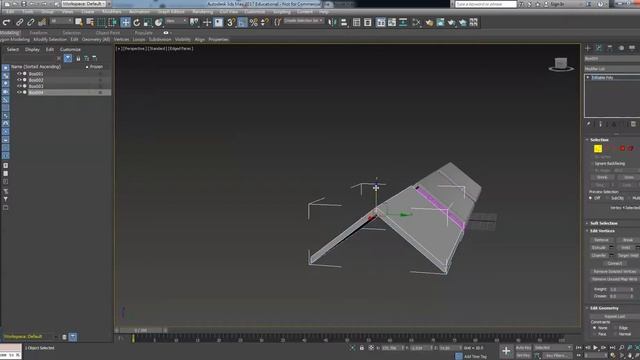Click the time slider handle
Image resolution: width=640 pixels, height=360 pixels.
pyautogui.click(x=142, y=330)
